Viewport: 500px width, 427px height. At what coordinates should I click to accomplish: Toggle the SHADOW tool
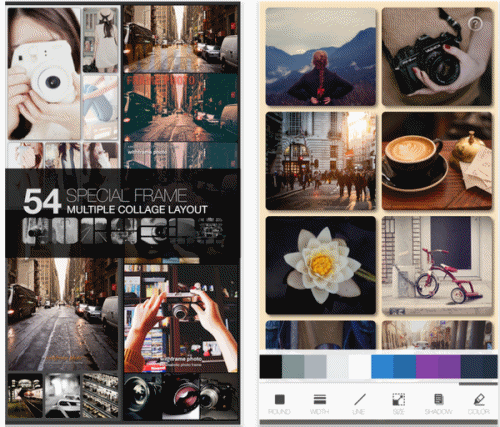[439, 404]
